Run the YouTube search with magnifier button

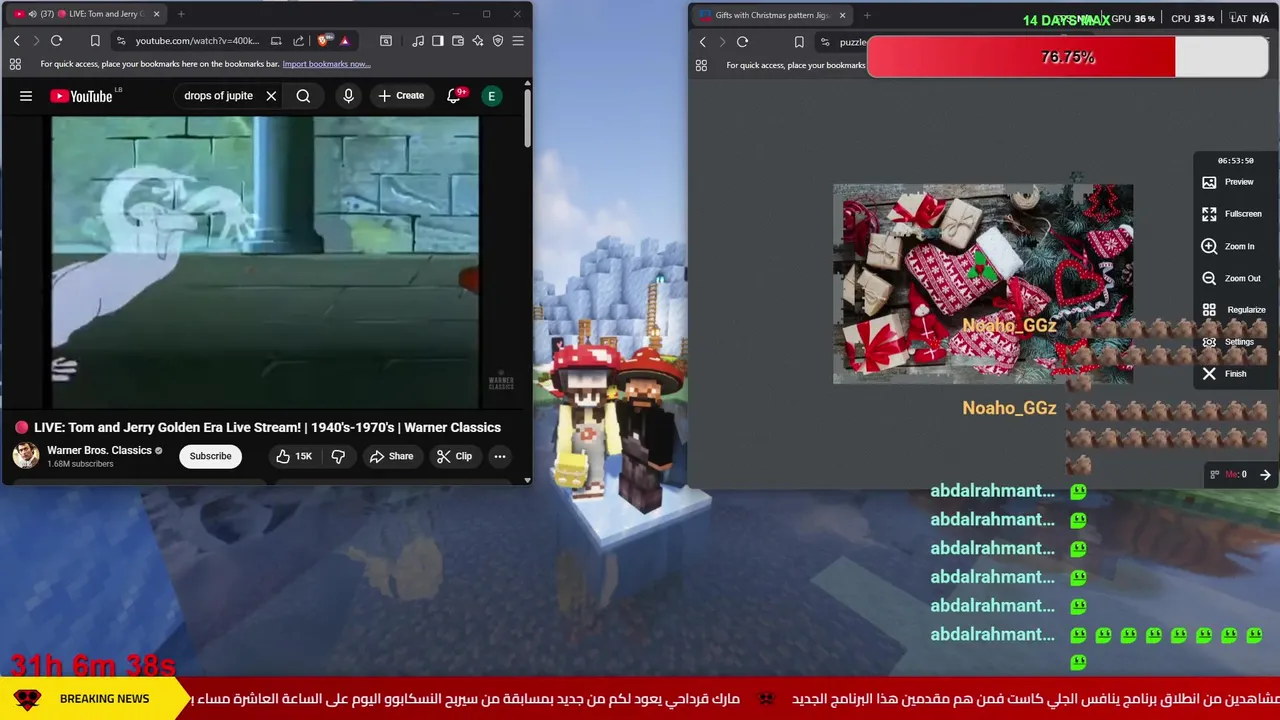[x=303, y=96]
